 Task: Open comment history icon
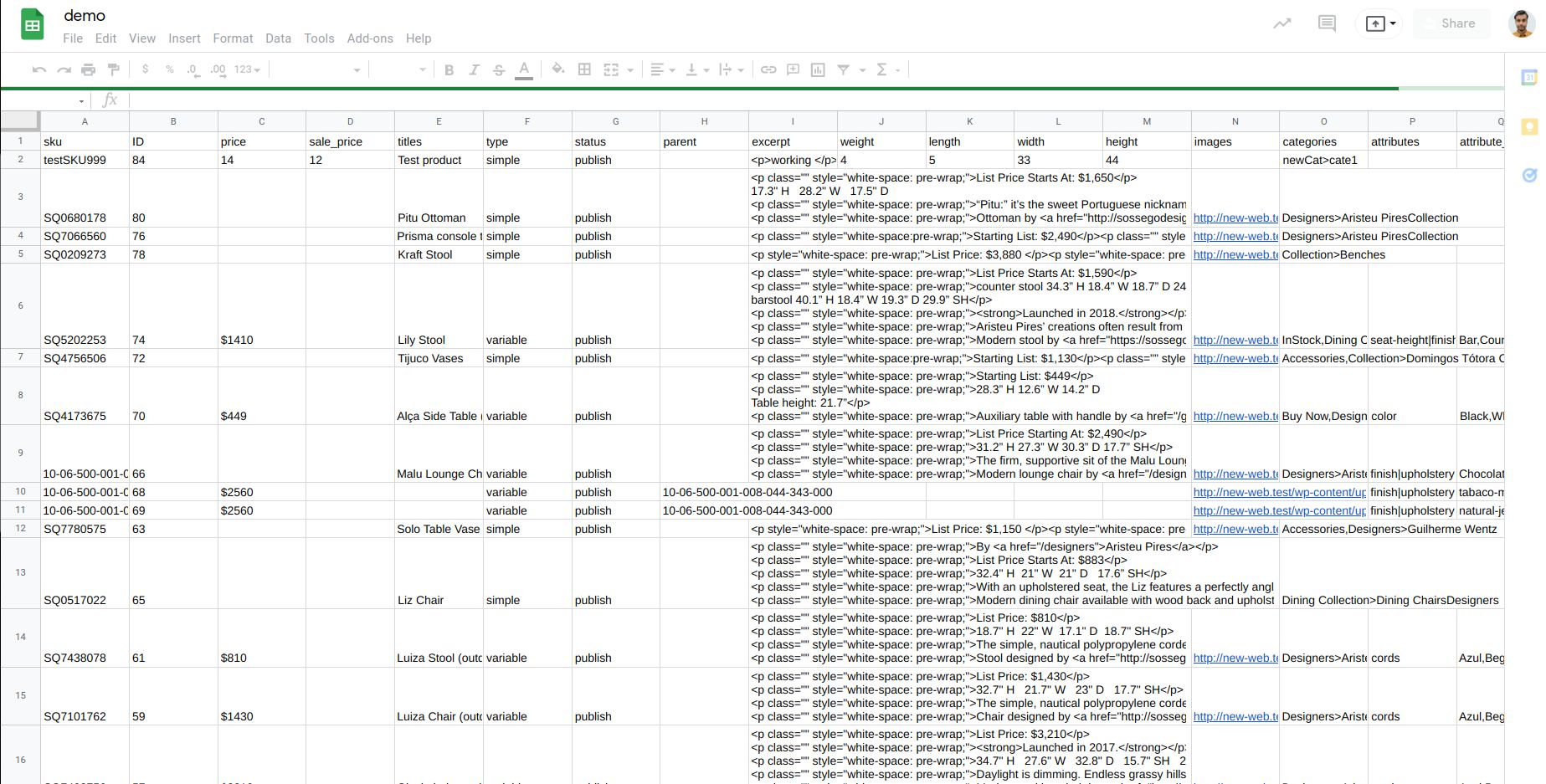(x=1327, y=23)
